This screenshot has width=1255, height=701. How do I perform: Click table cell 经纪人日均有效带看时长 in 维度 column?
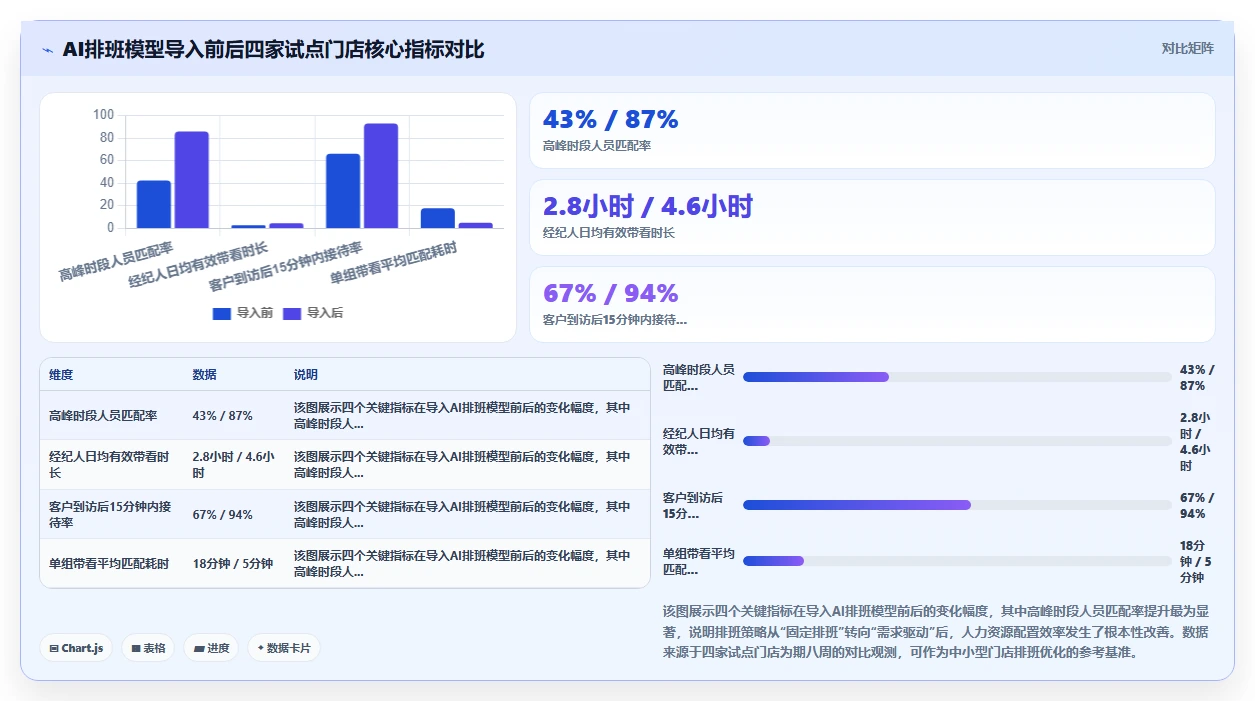111,465
